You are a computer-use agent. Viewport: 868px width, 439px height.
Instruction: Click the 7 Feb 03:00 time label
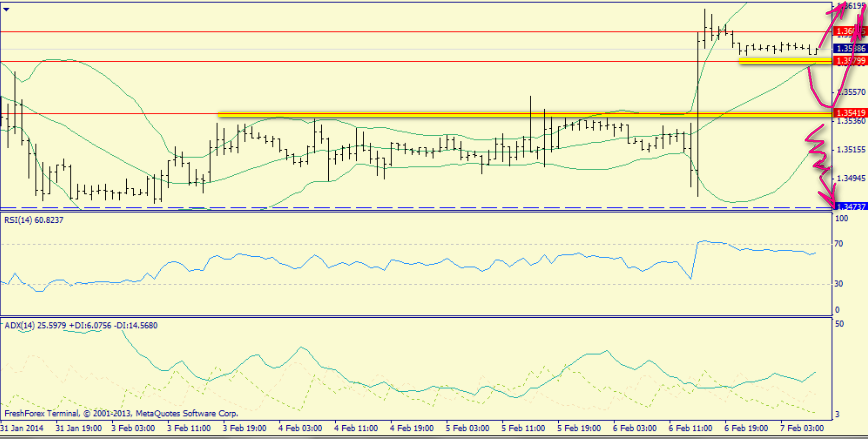[802, 428]
